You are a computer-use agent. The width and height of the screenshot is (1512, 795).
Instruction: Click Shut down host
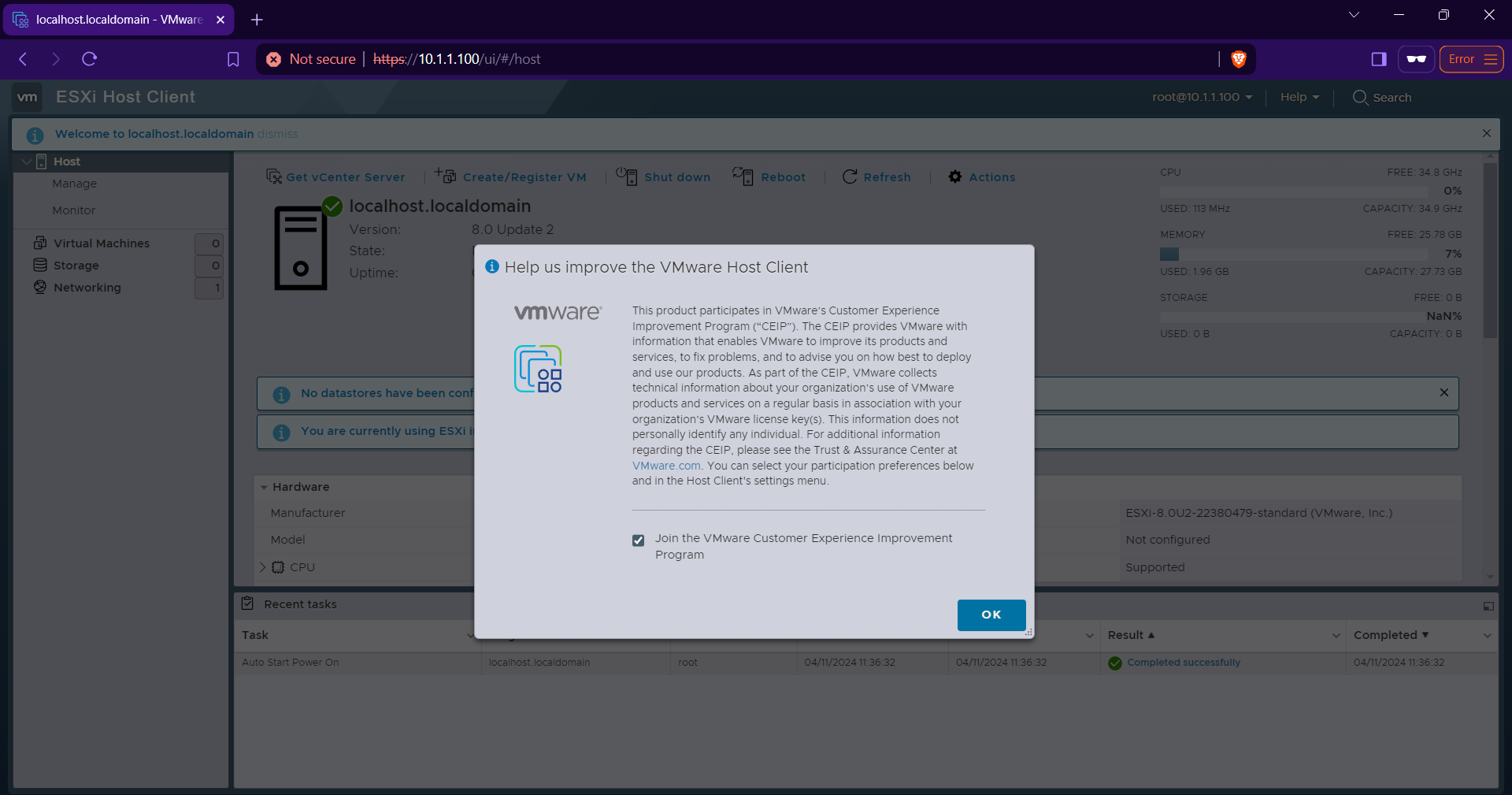pyautogui.click(x=664, y=177)
